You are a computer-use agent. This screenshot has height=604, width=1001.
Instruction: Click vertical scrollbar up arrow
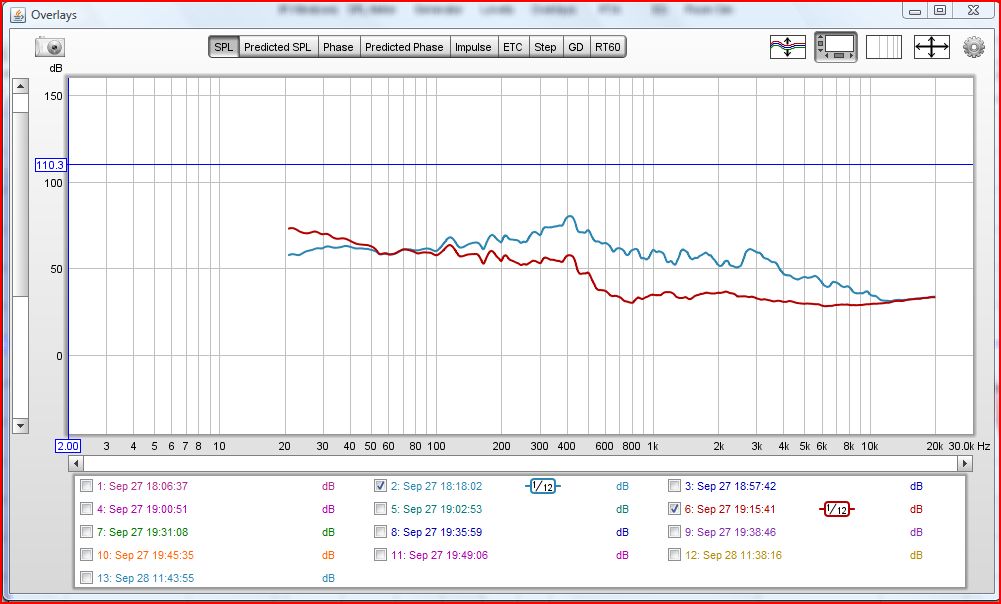click(20, 86)
